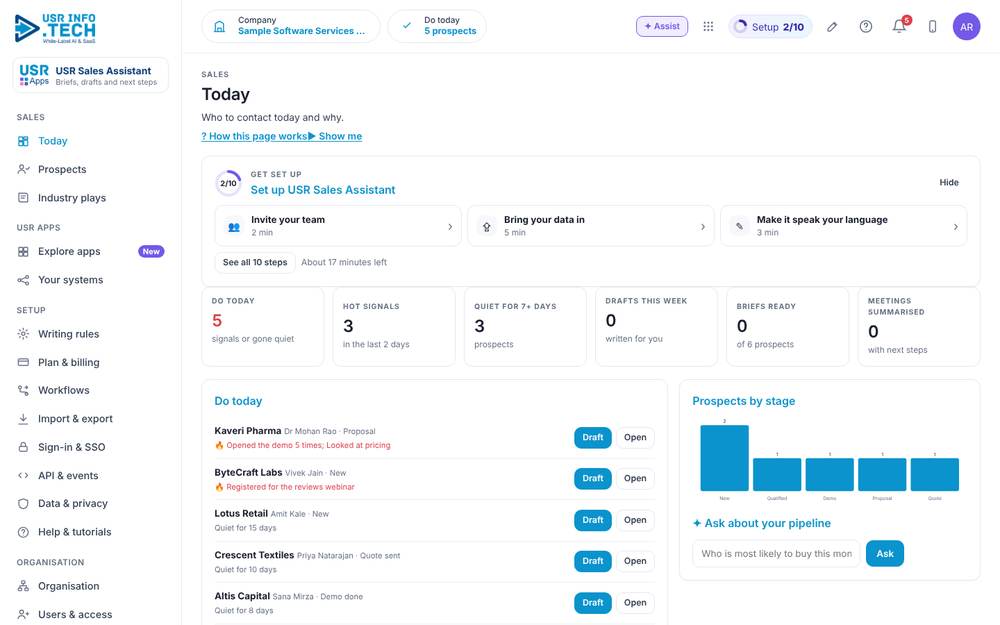
Task: Click Draft for Lotus Retail
Action: click(x=592, y=520)
